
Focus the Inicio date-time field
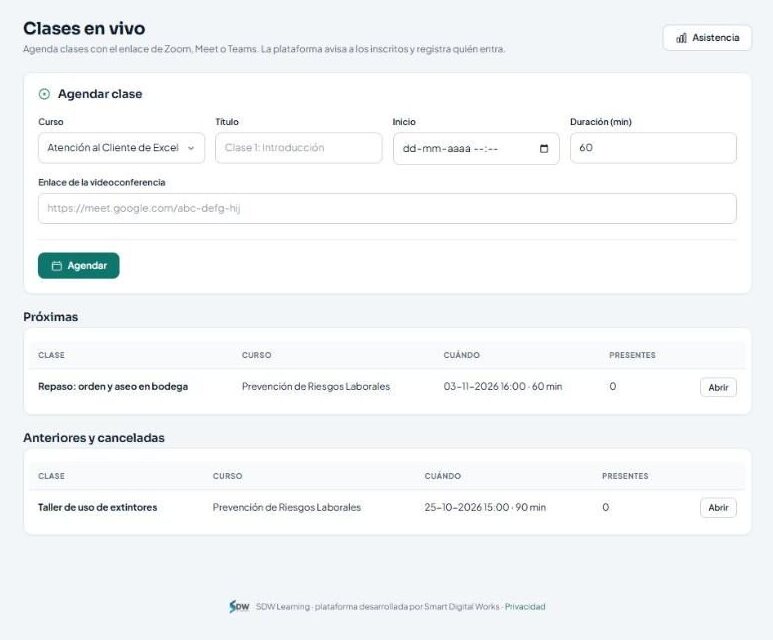click(476, 148)
